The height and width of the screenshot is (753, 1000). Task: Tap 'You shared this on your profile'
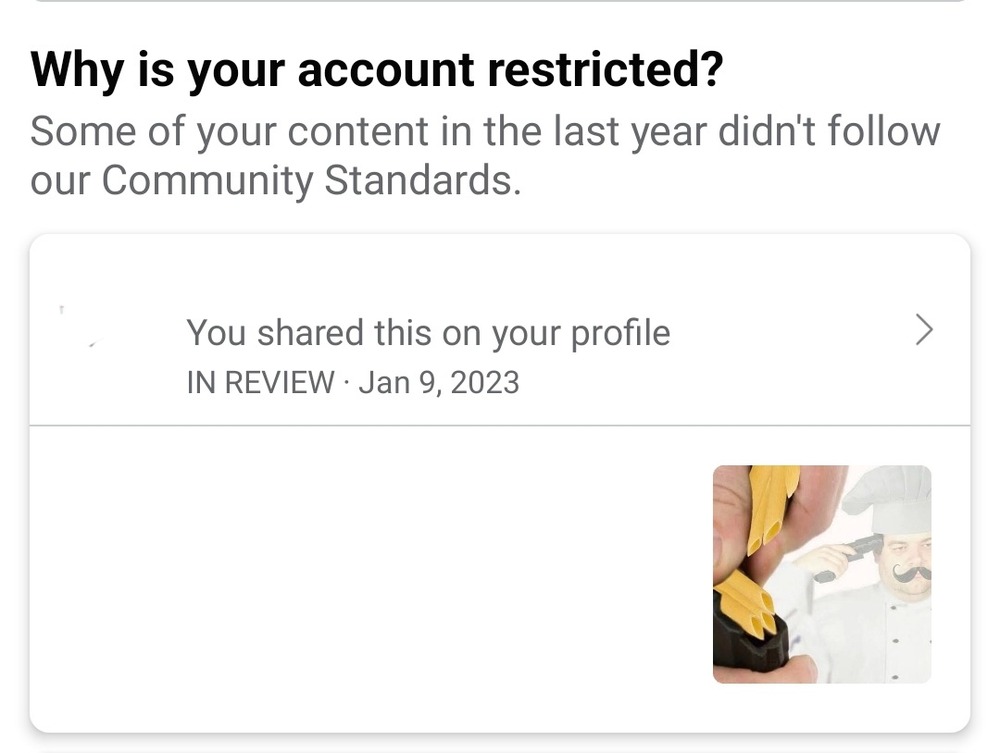pos(428,333)
